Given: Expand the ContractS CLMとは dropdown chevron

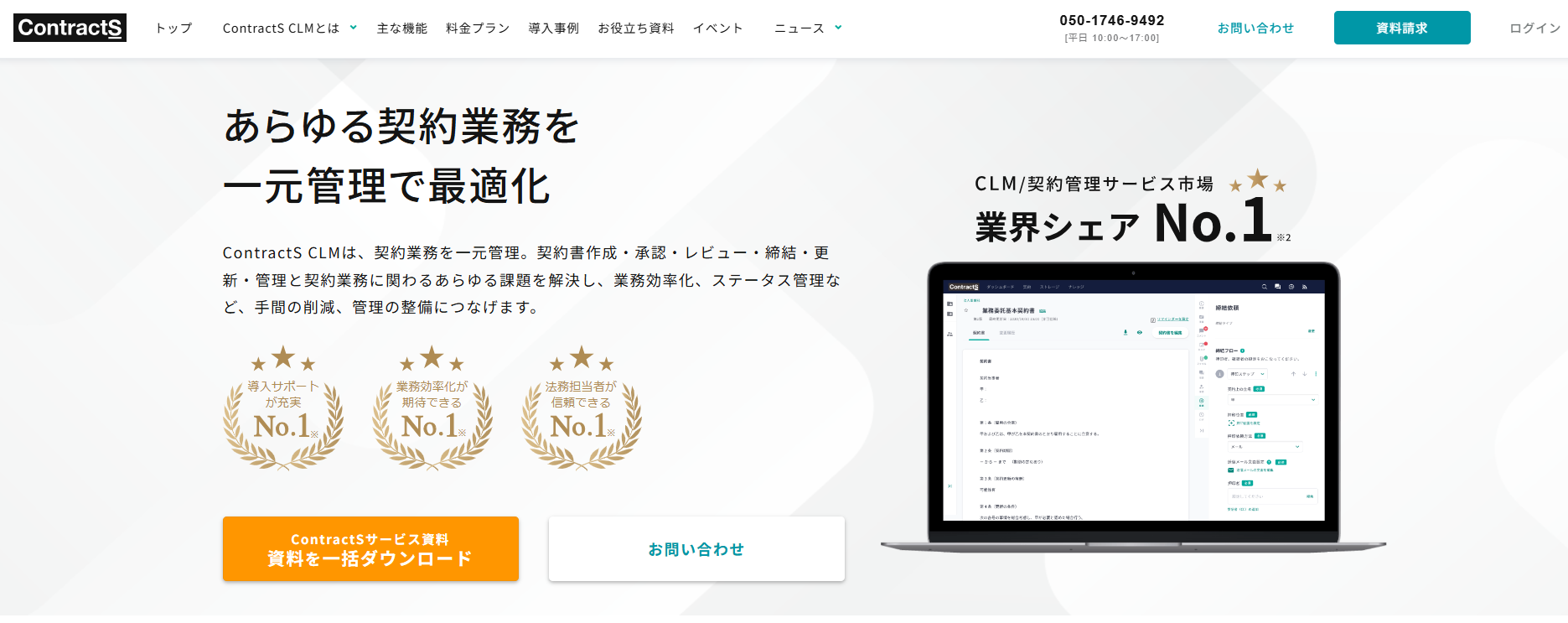Looking at the screenshot, I should coord(354,28).
